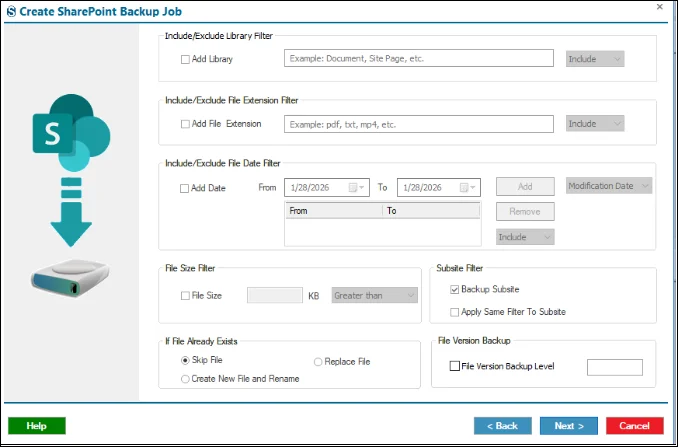Click the Add date range button

[x=525, y=186]
